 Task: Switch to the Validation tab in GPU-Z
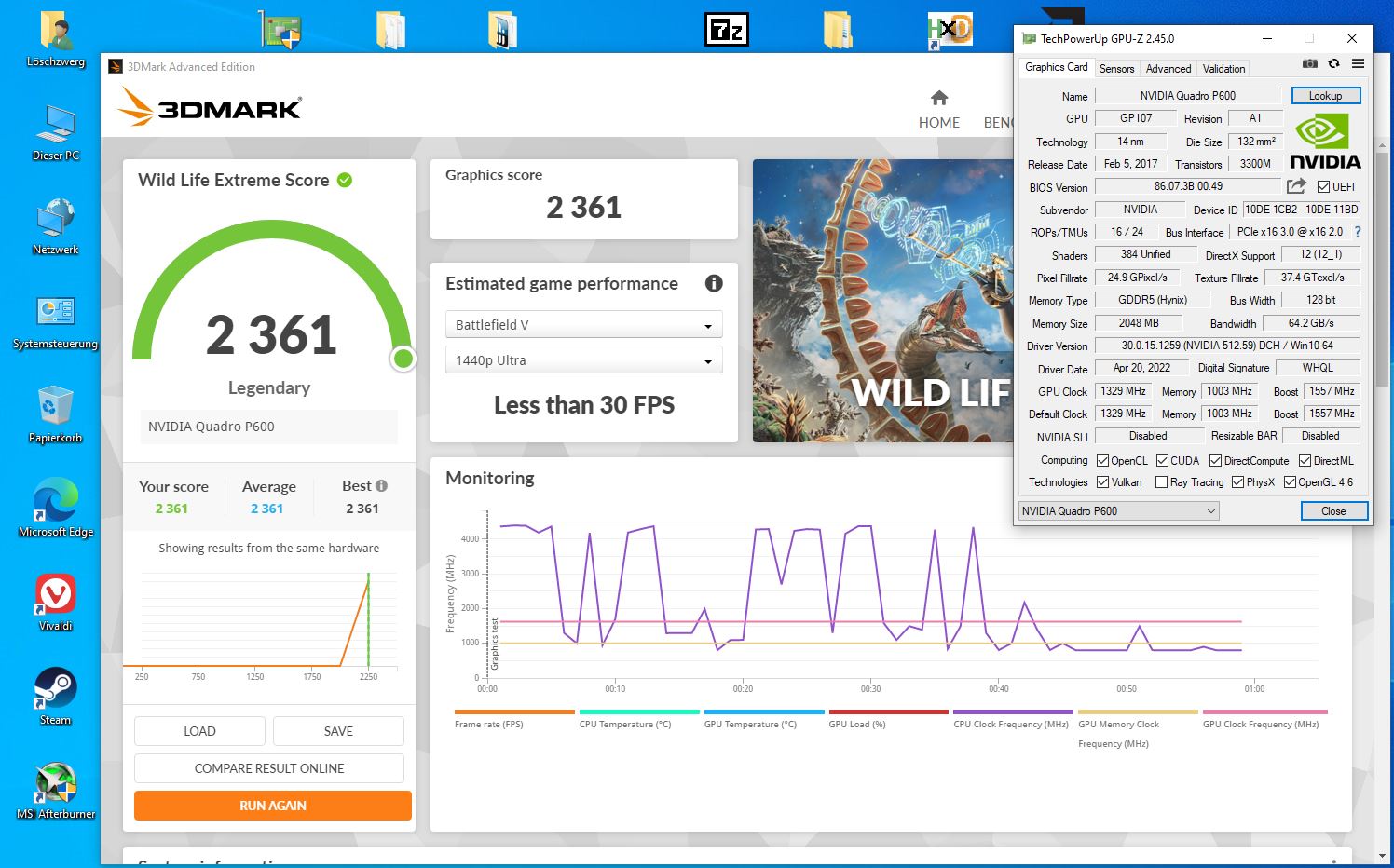[x=1223, y=68]
